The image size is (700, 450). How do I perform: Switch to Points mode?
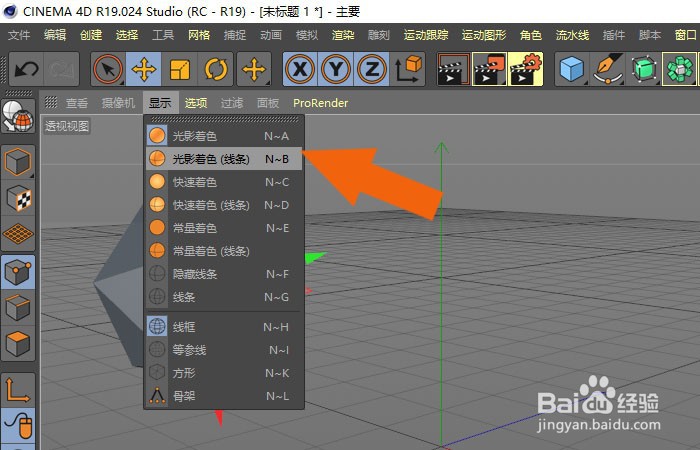pyautogui.click(x=18, y=272)
